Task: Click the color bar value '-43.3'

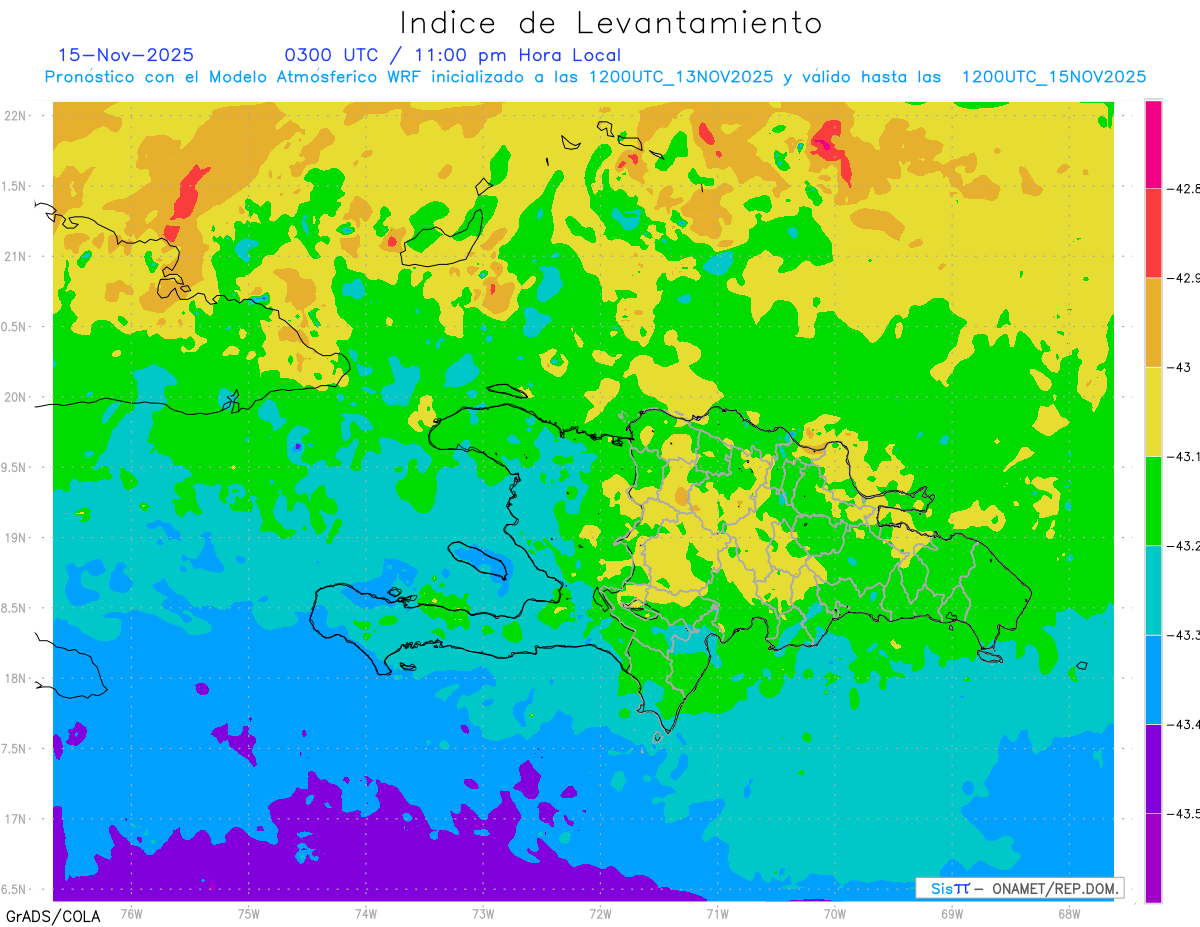Action: tap(1182, 635)
